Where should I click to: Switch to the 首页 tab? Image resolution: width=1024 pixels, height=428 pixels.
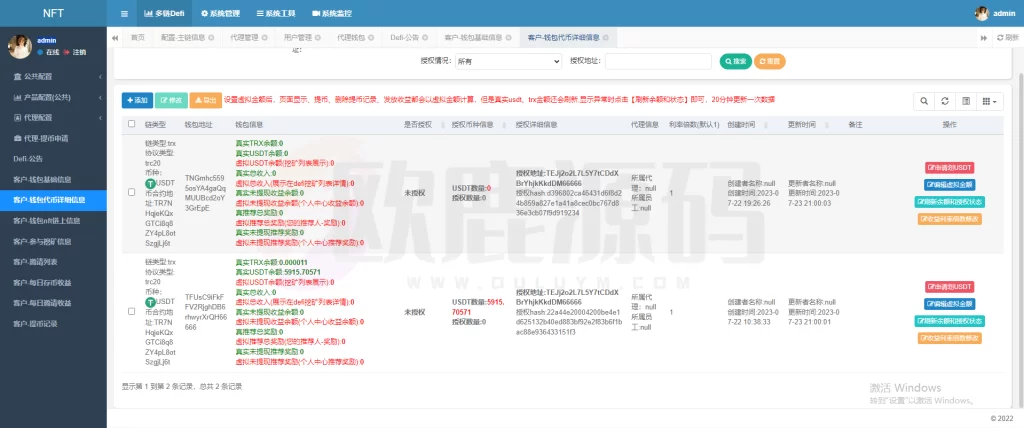138,38
